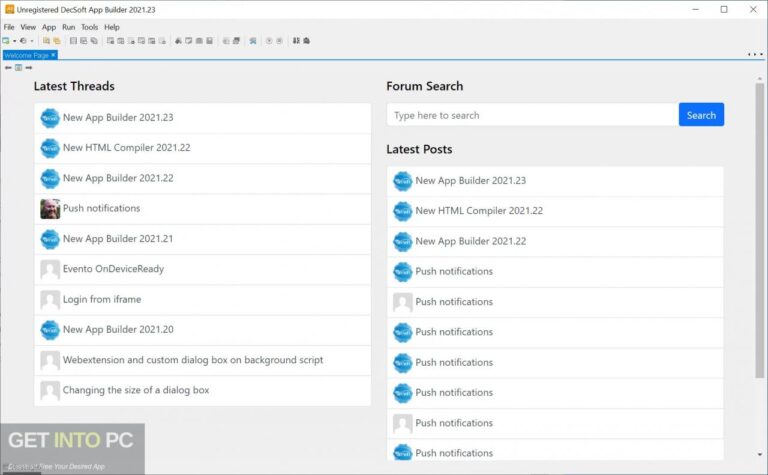
Task: Open 'New App Builder 2021.22' in Latest Posts
Action: [471, 241]
